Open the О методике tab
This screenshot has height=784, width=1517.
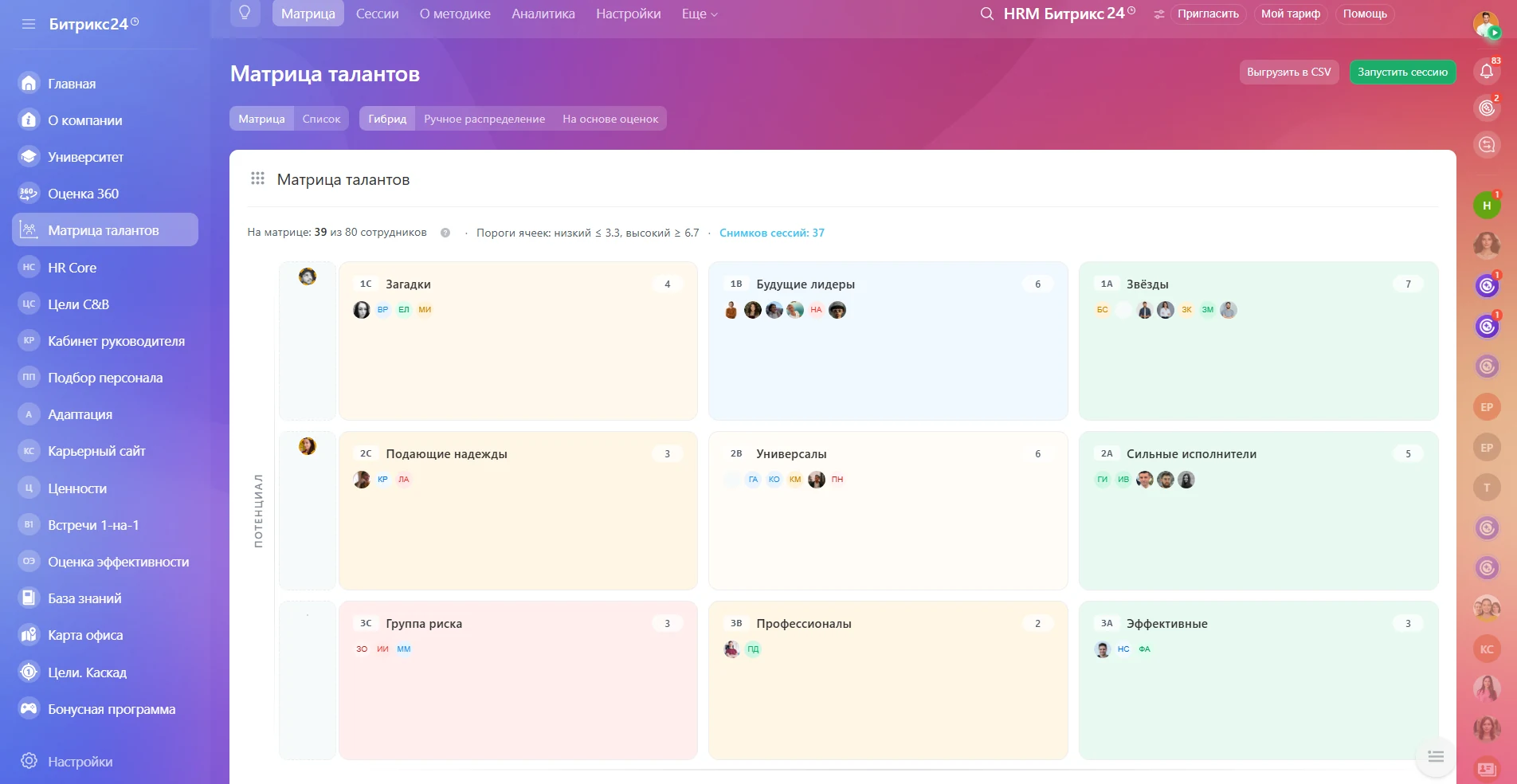coord(455,14)
